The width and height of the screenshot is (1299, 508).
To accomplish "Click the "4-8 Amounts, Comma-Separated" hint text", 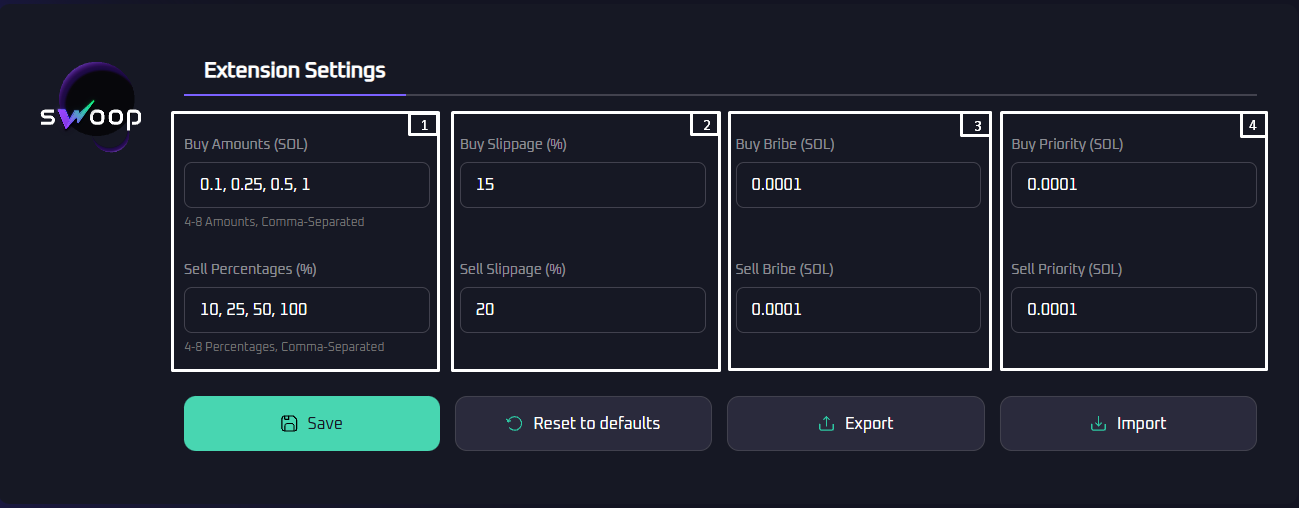I will coord(274,222).
